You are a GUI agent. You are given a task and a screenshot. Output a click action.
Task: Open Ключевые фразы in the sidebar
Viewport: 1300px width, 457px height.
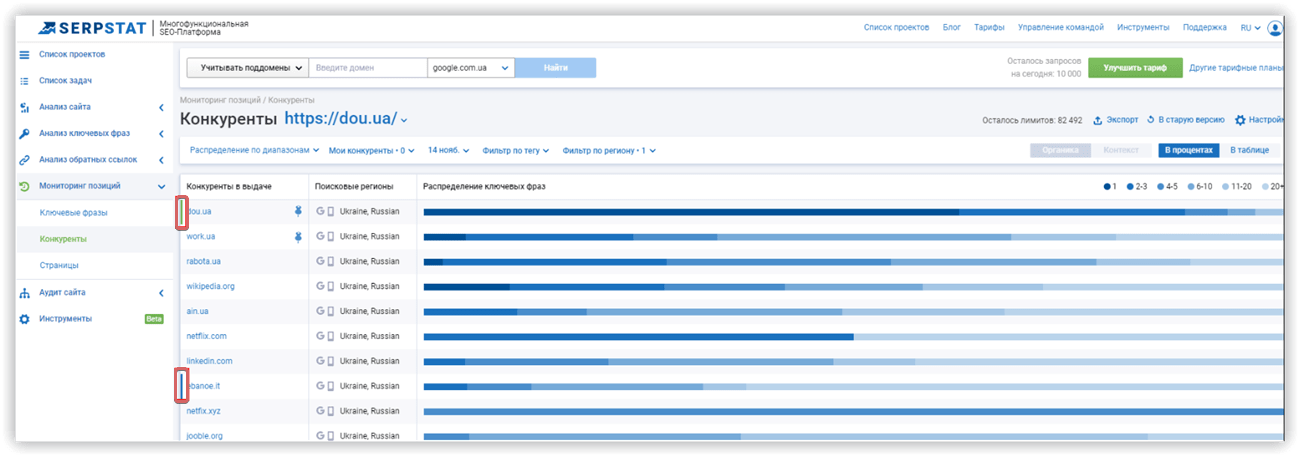click(73, 212)
